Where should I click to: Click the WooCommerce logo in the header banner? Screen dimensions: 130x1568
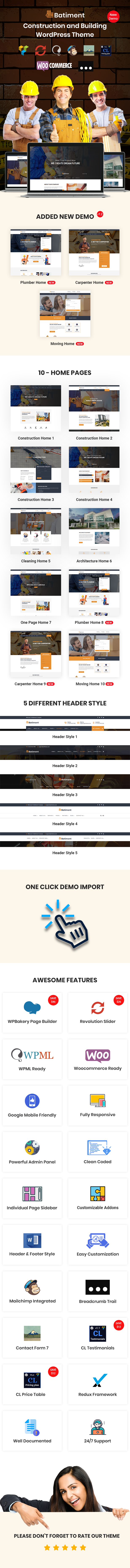[54, 65]
